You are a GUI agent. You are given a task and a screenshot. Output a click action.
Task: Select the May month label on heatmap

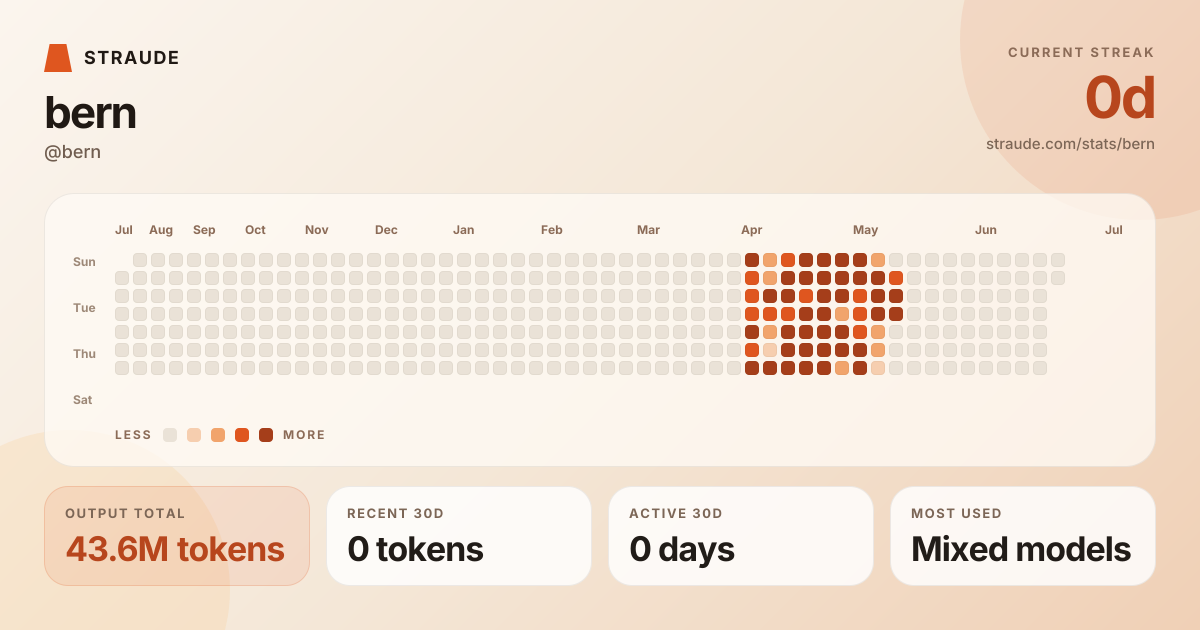pyautogui.click(x=865, y=230)
